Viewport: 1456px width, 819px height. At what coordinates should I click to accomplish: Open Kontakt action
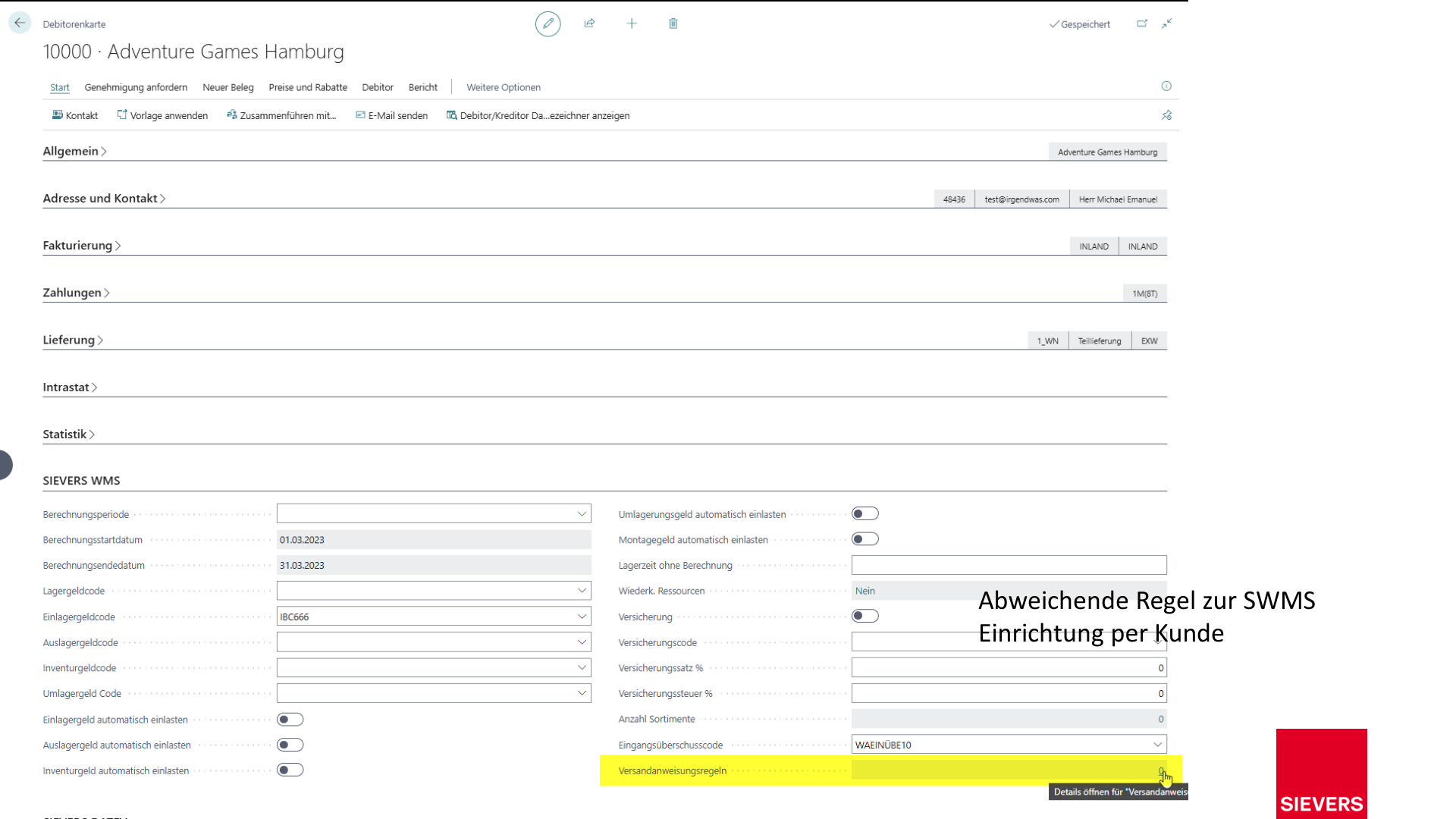(75, 115)
